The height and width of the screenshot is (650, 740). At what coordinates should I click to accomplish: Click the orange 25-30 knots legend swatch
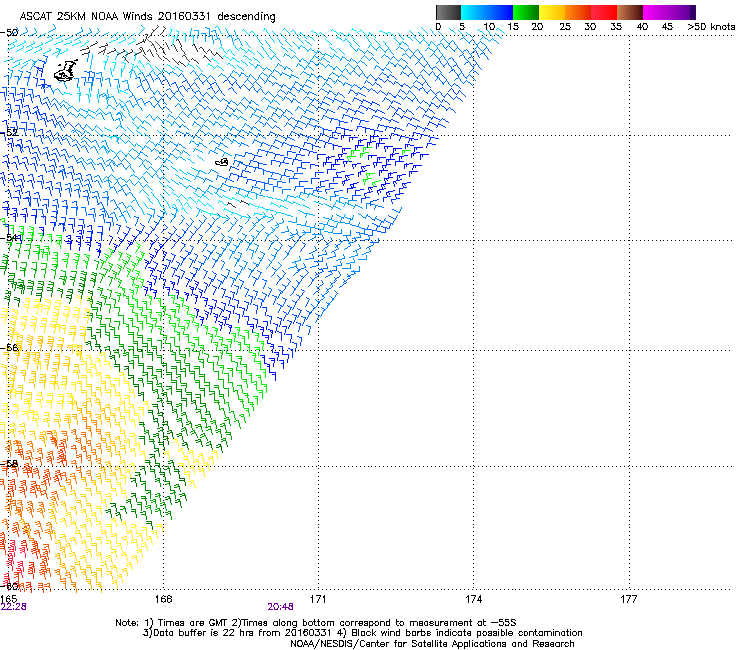[x=578, y=12]
